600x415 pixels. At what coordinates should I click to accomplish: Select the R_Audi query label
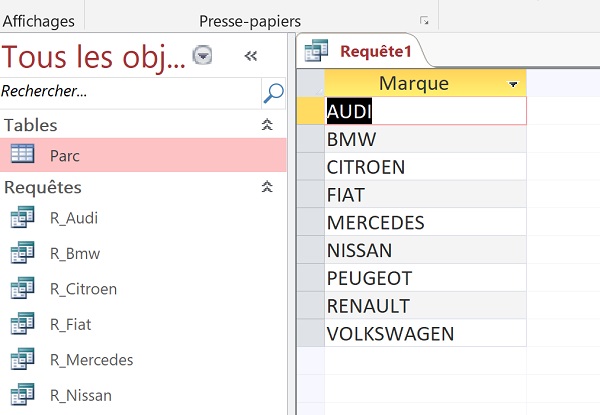[74, 218]
